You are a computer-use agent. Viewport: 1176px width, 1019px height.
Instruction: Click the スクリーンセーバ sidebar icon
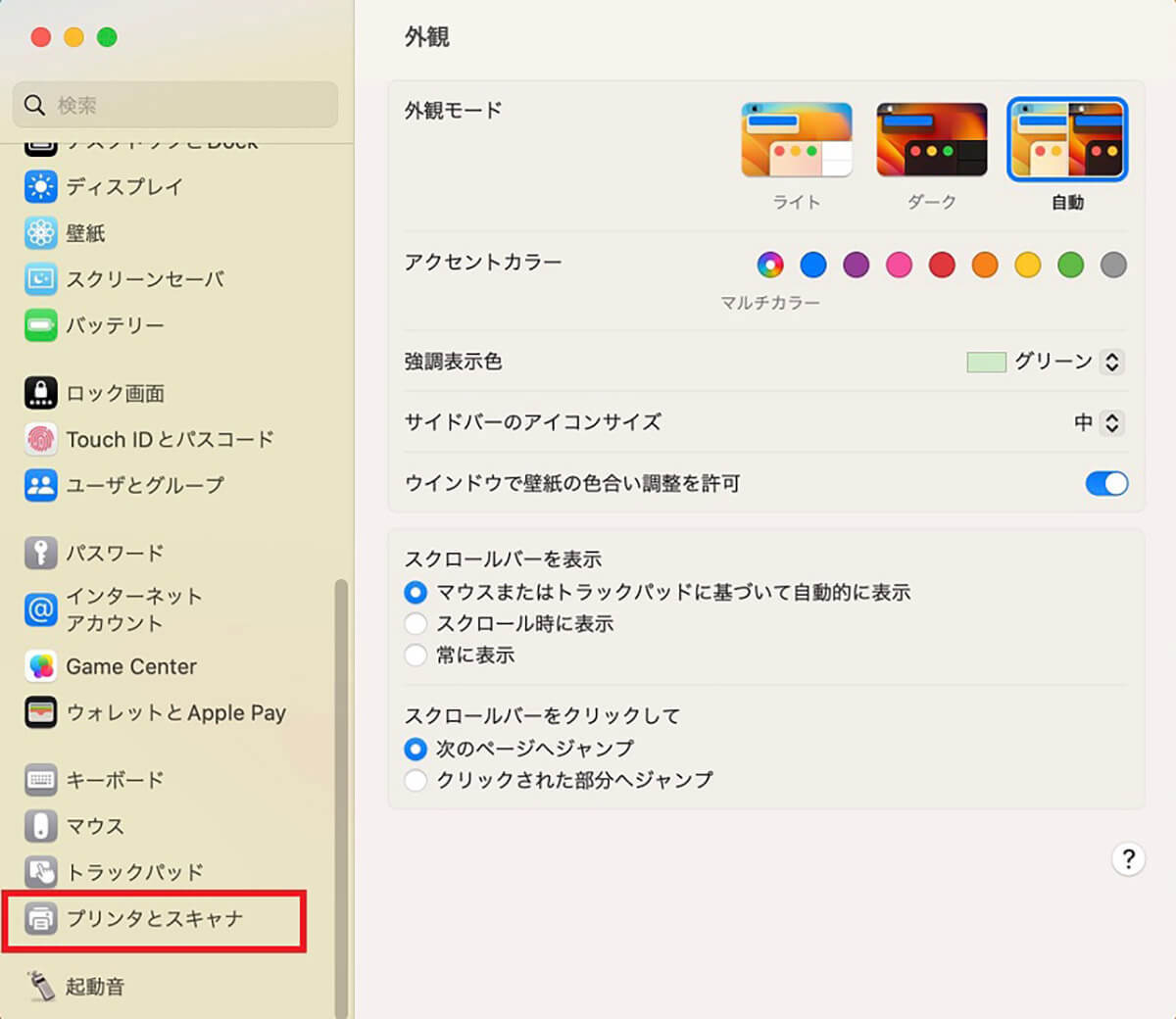(x=41, y=279)
